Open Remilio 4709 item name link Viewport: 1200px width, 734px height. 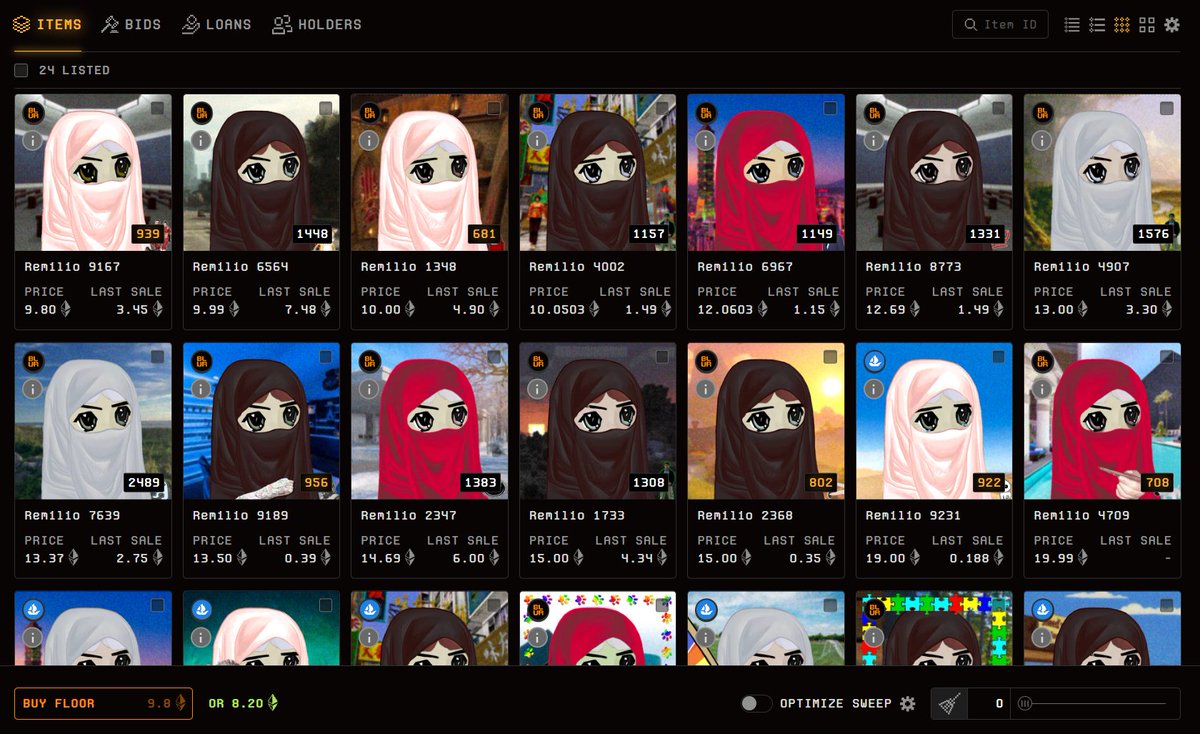click(x=1081, y=515)
